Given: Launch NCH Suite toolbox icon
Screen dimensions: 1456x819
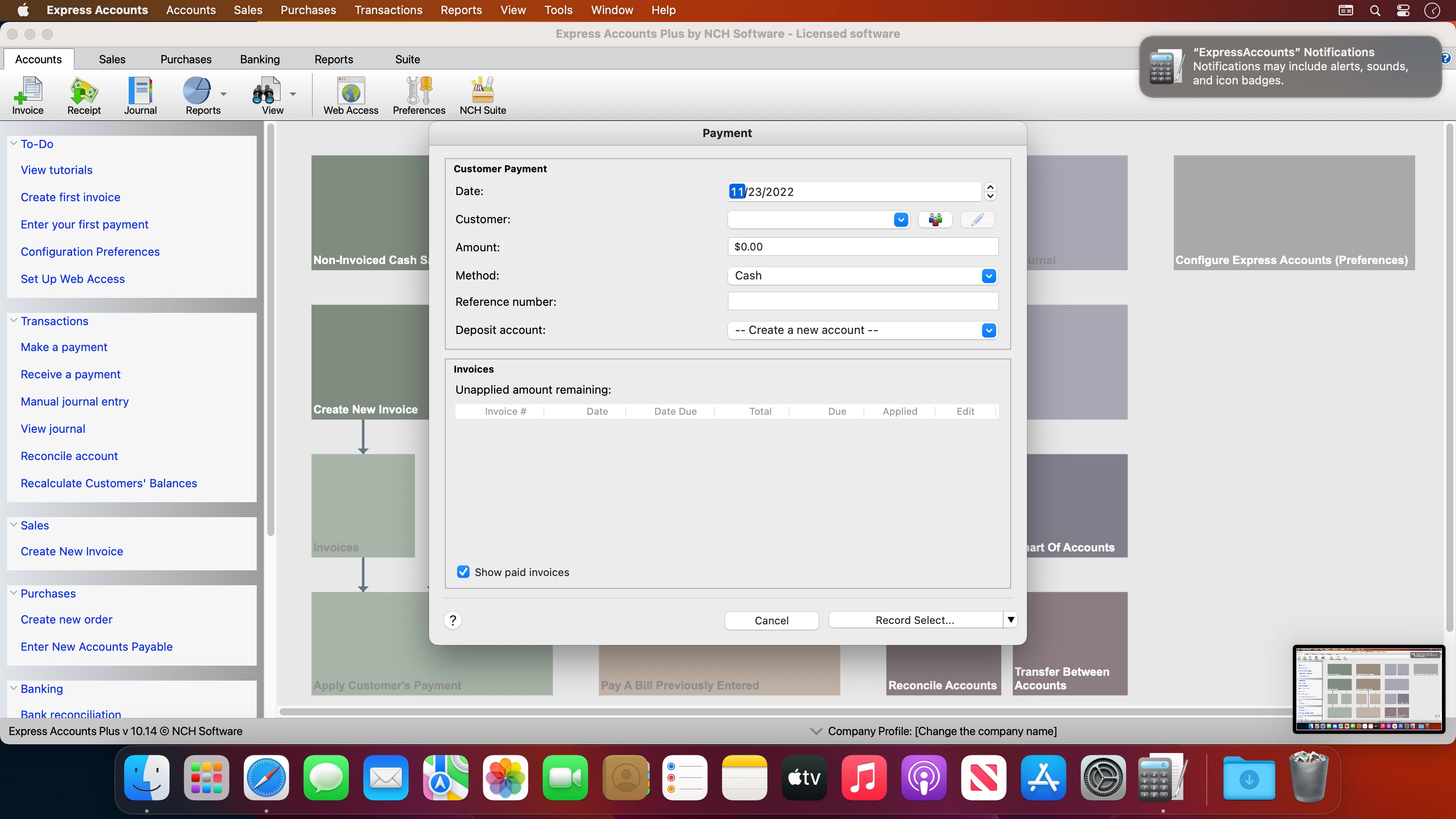Looking at the screenshot, I should click(483, 95).
